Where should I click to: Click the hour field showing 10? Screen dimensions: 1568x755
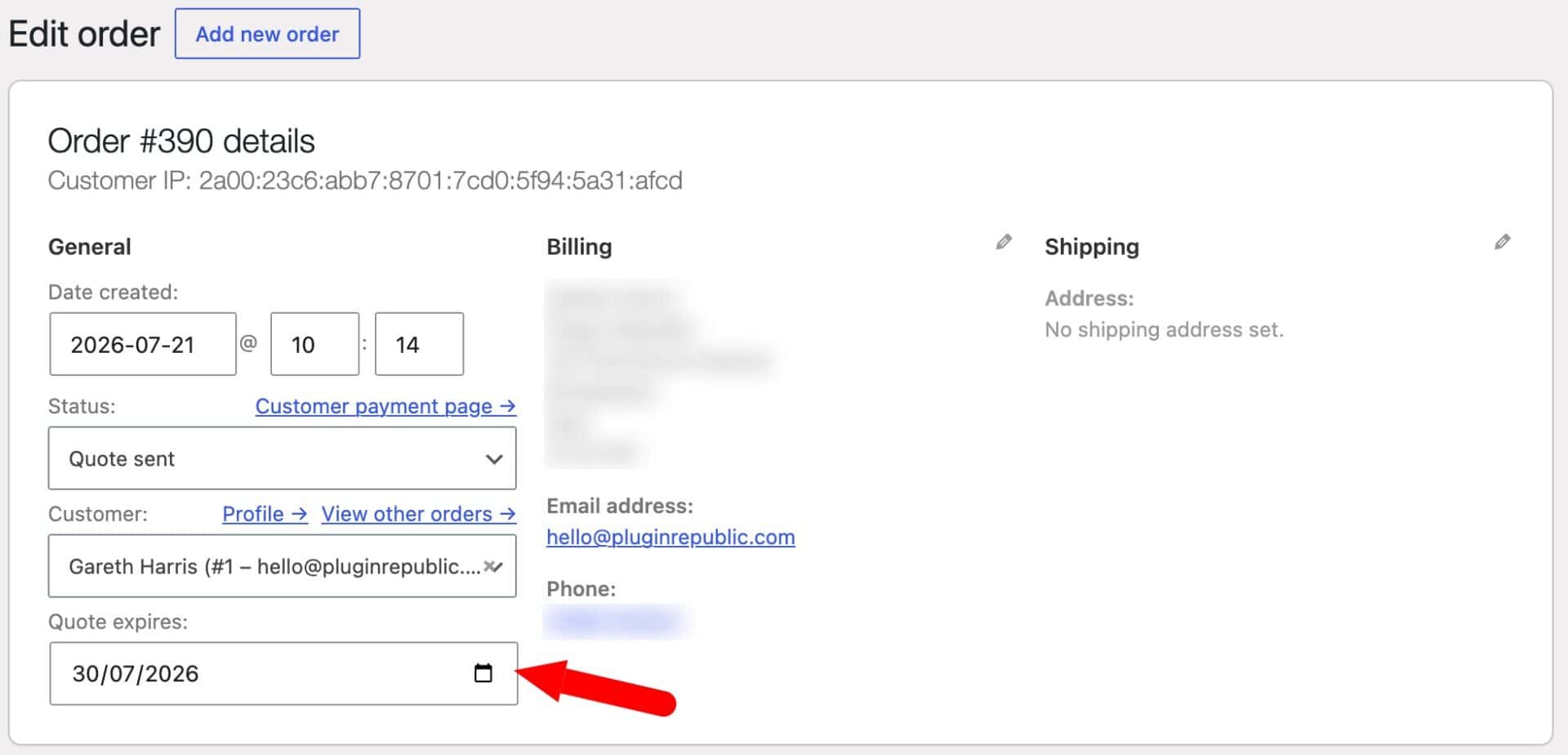pos(314,344)
